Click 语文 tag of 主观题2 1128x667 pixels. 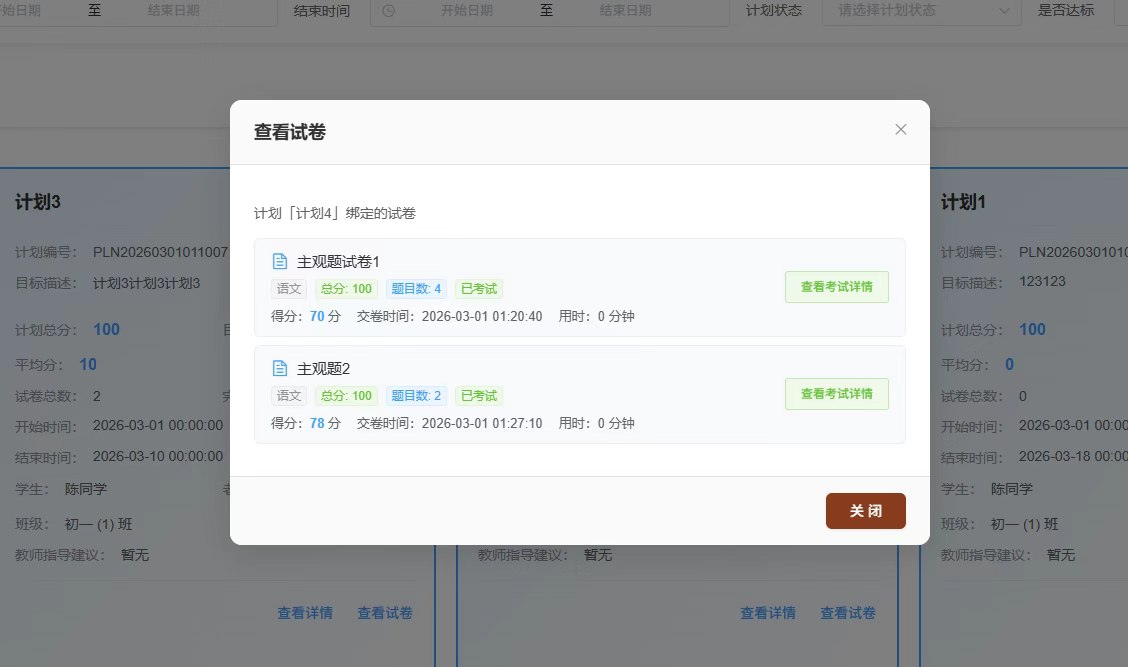(x=288, y=396)
